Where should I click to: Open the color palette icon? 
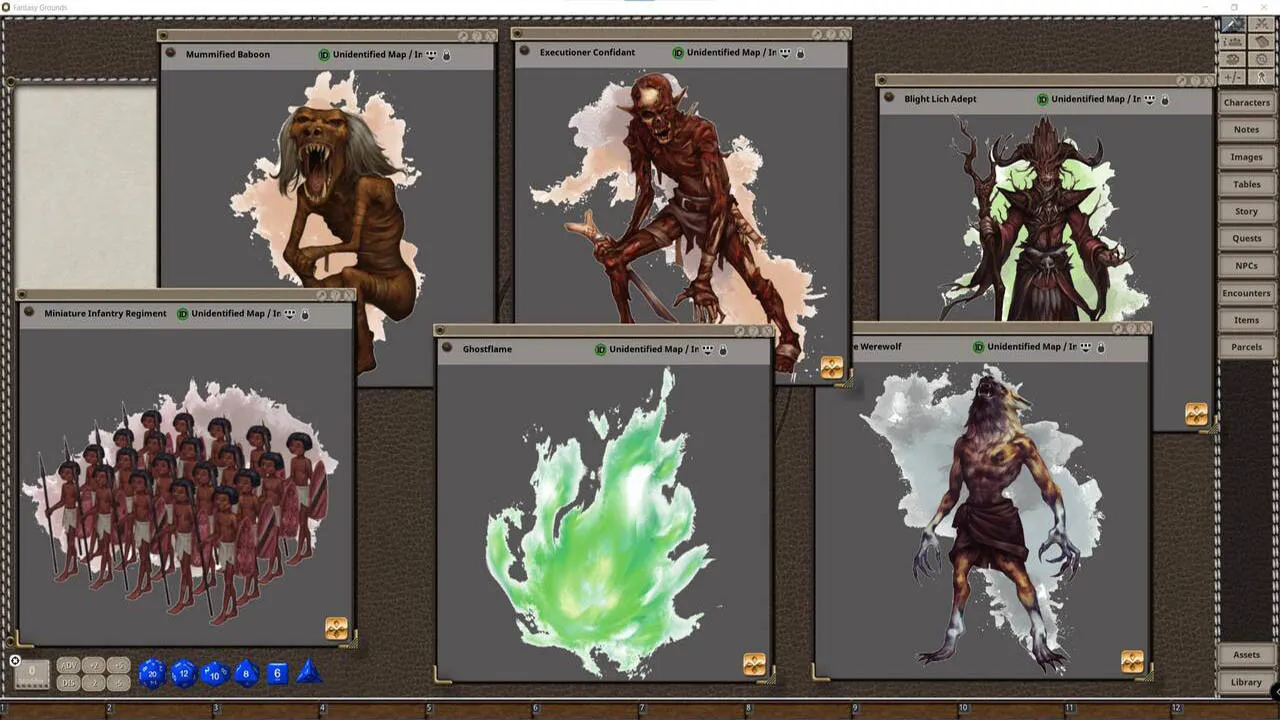point(1232,59)
